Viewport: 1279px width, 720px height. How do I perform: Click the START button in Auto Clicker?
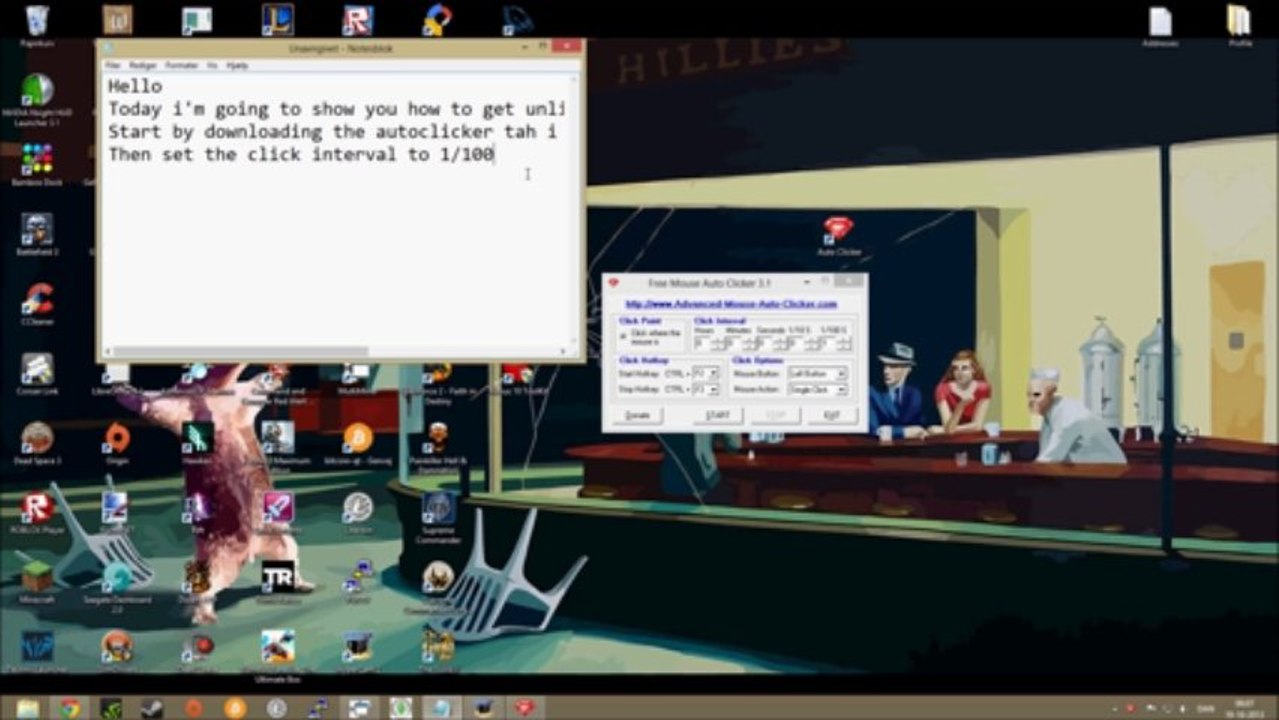718,415
